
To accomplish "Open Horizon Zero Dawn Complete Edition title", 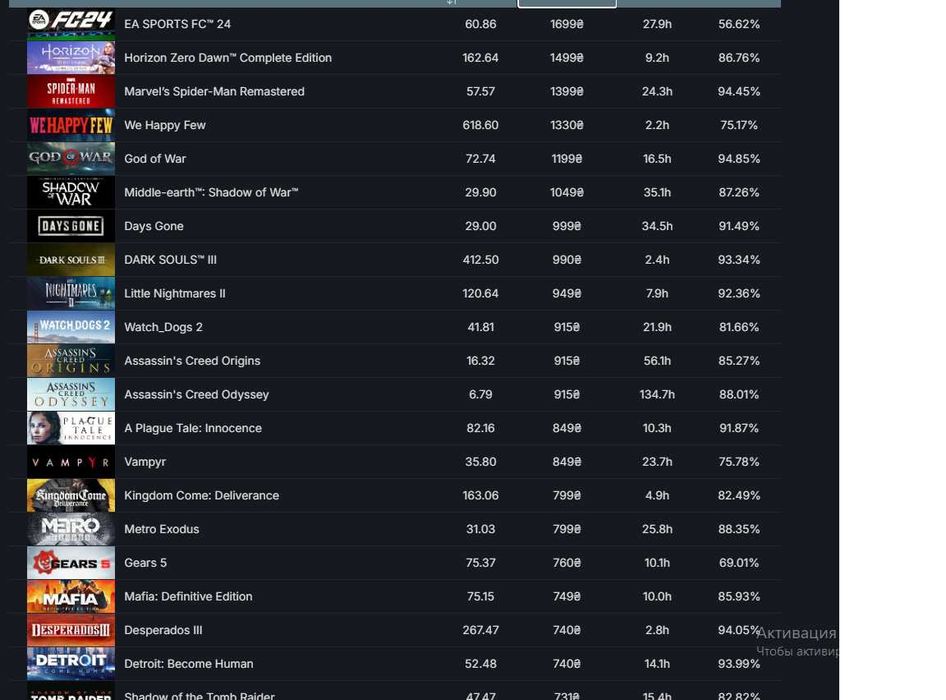I will click(x=228, y=58).
